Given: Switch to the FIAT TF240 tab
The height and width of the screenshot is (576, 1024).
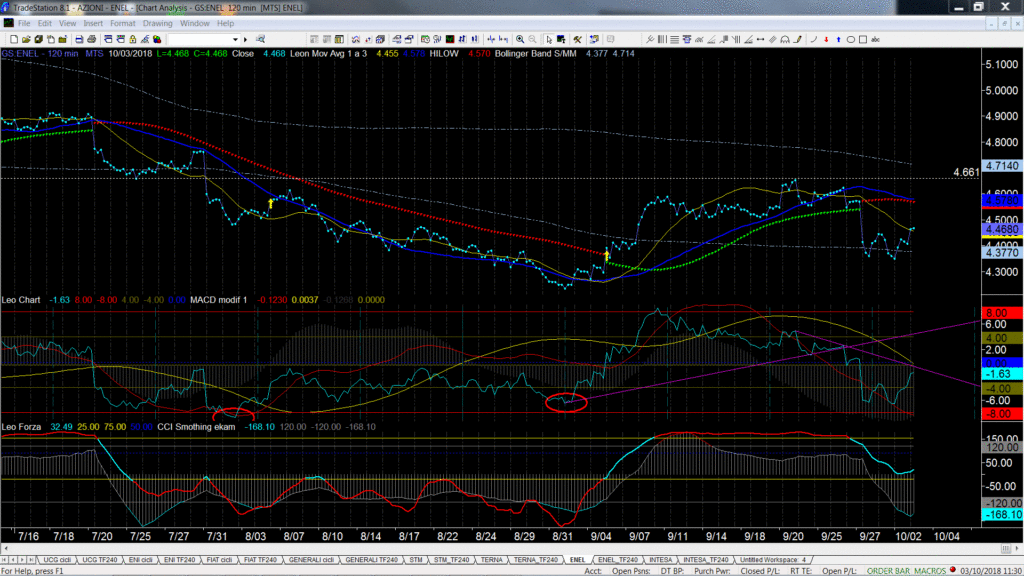Looking at the screenshot, I should point(260,560).
